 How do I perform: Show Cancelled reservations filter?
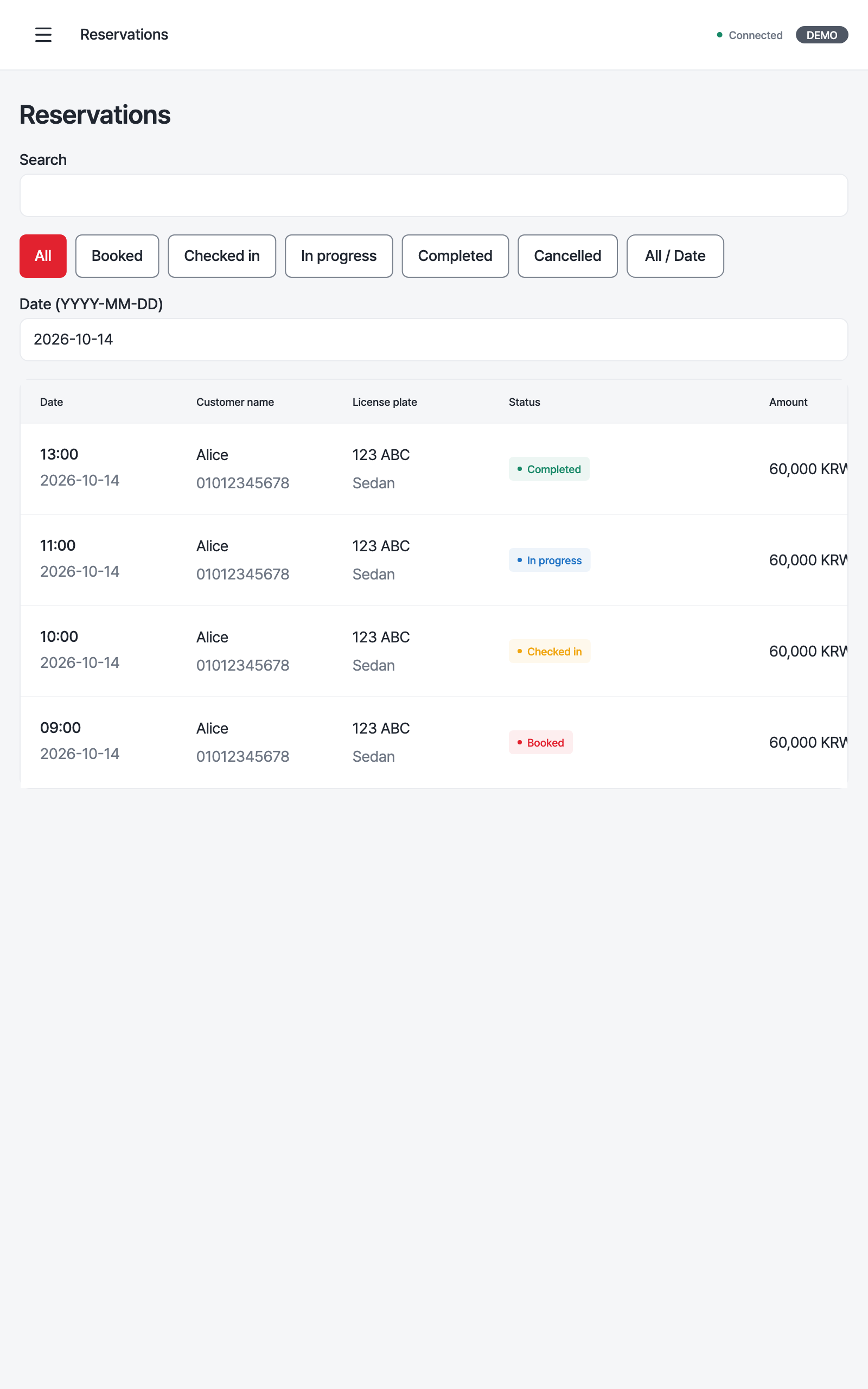pyautogui.click(x=568, y=256)
